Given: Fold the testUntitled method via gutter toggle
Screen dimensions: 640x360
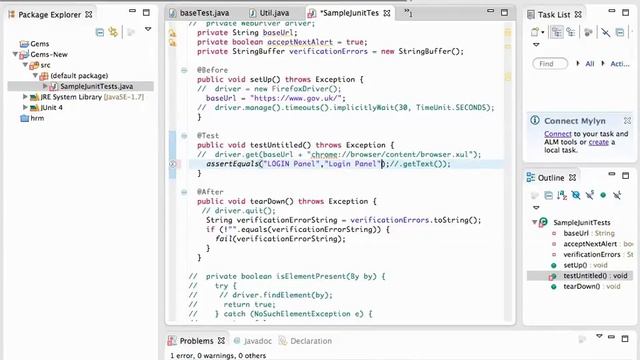Looking at the screenshot, I should click(x=184, y=136).
